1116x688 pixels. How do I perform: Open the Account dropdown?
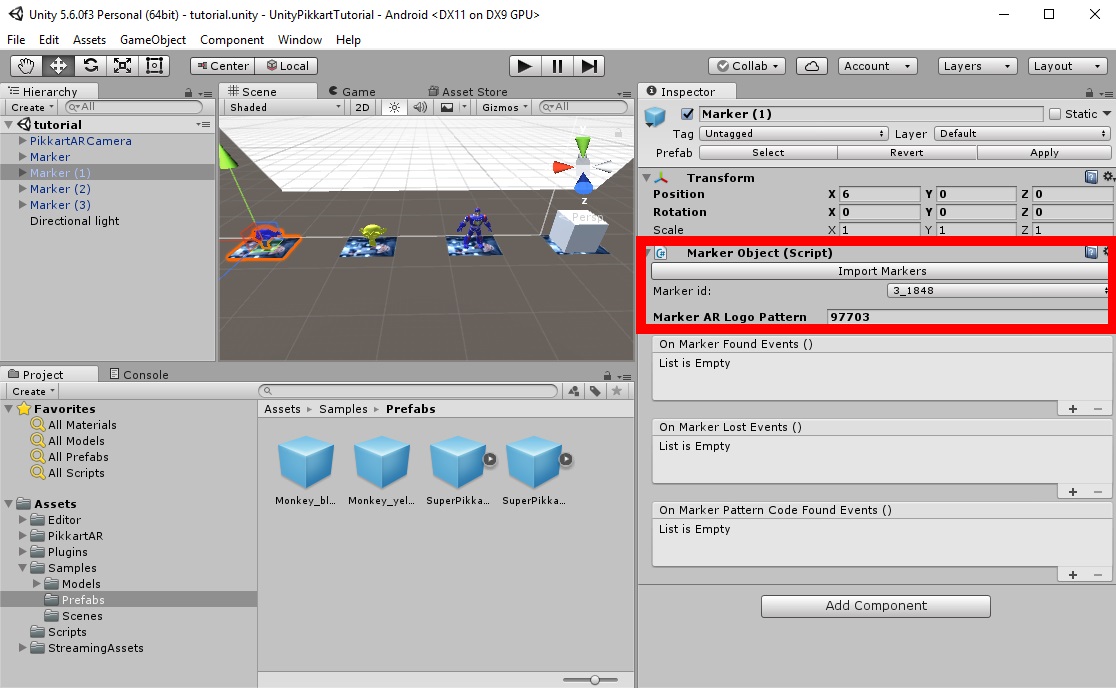878,66
